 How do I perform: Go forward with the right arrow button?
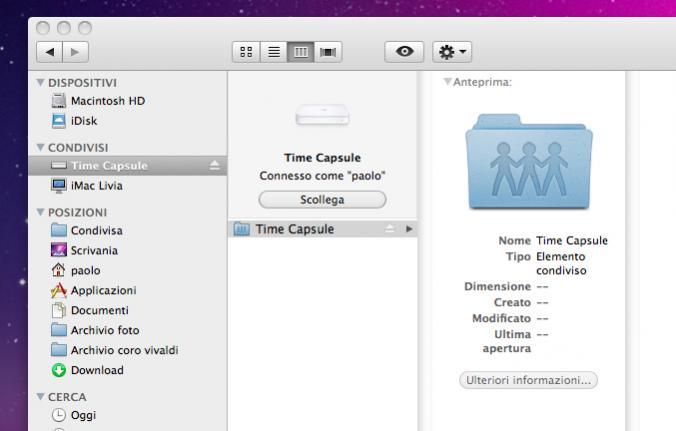[x=75, y=52]
